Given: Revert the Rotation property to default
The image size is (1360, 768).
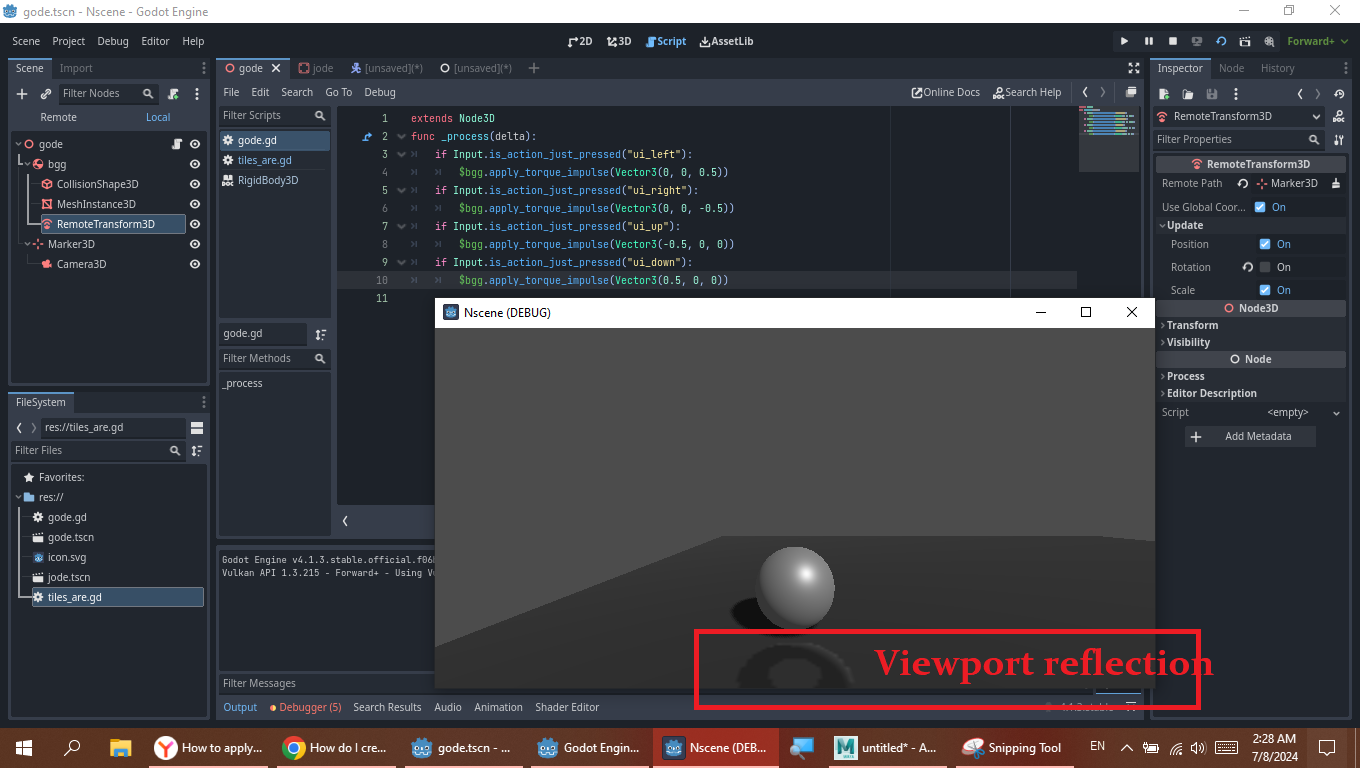Looking at the screenshot, I should [x=1248, y=267].
